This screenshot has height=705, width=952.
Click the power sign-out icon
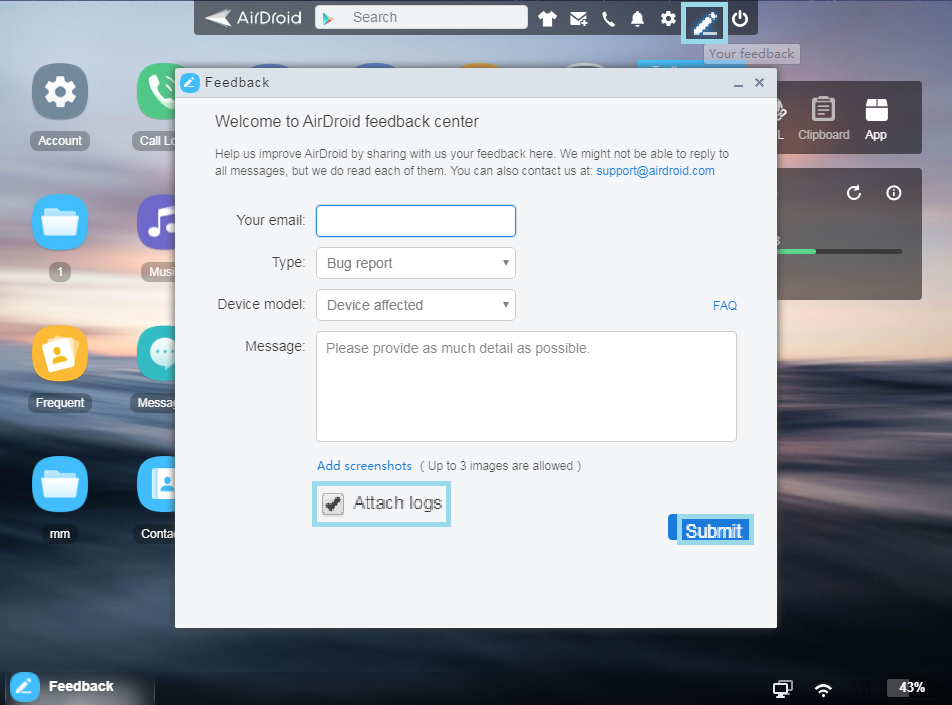740,18
